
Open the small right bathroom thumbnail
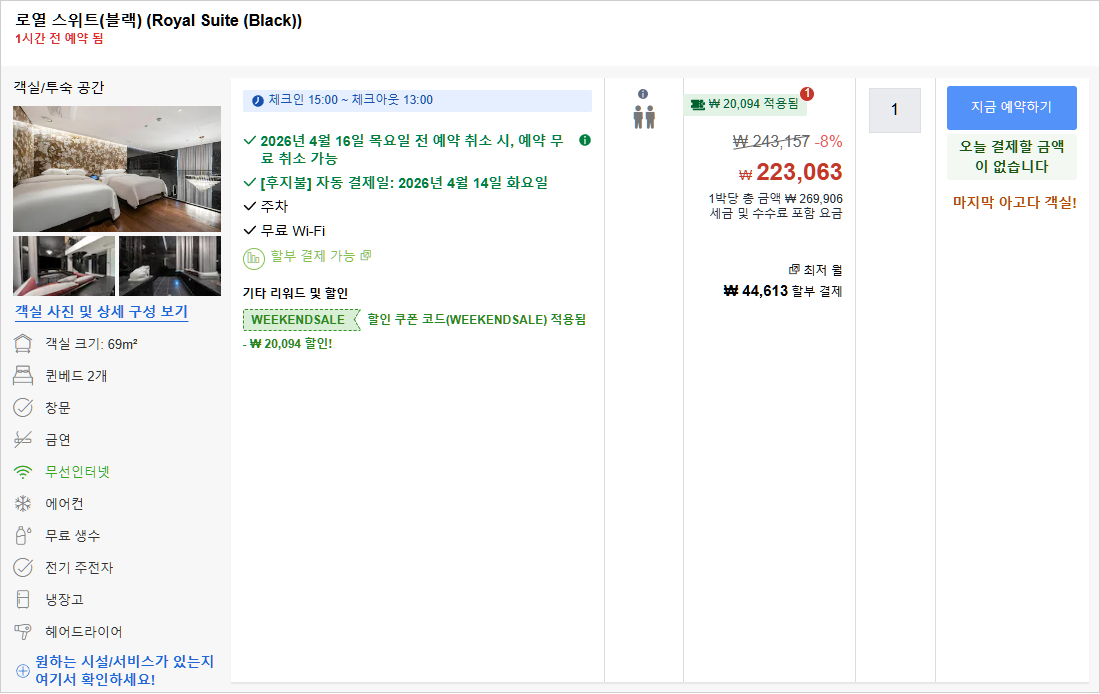[x=170, y=266]
